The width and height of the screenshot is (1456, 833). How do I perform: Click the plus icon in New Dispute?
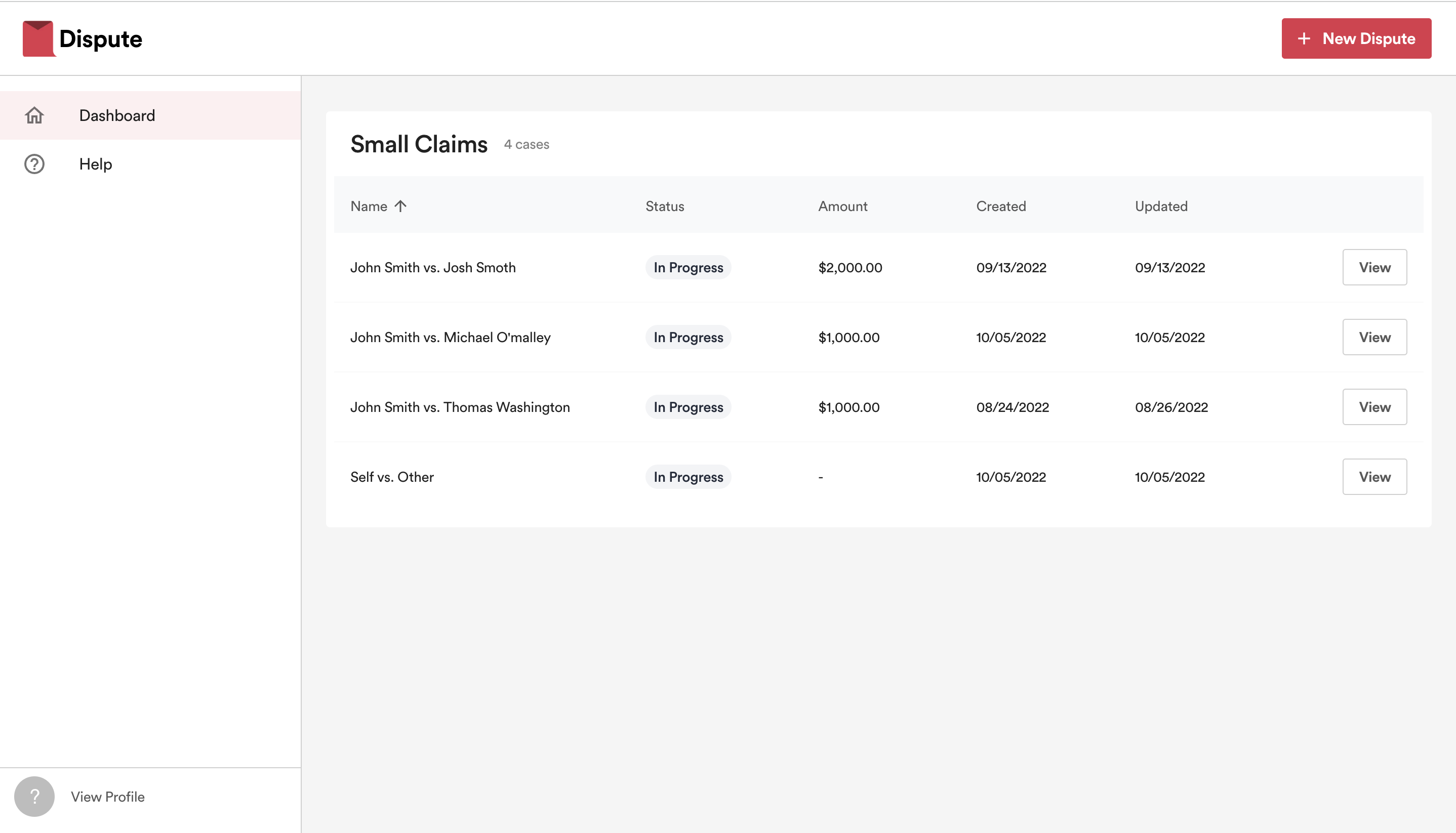pyautogui.click(x=1304, y=38)
